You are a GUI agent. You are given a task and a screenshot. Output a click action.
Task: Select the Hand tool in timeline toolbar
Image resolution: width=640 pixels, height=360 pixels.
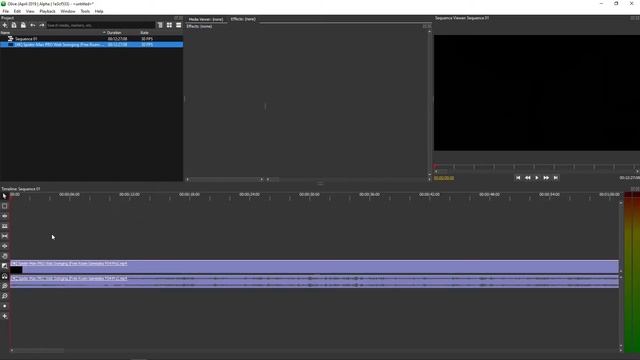pos(5,256)
